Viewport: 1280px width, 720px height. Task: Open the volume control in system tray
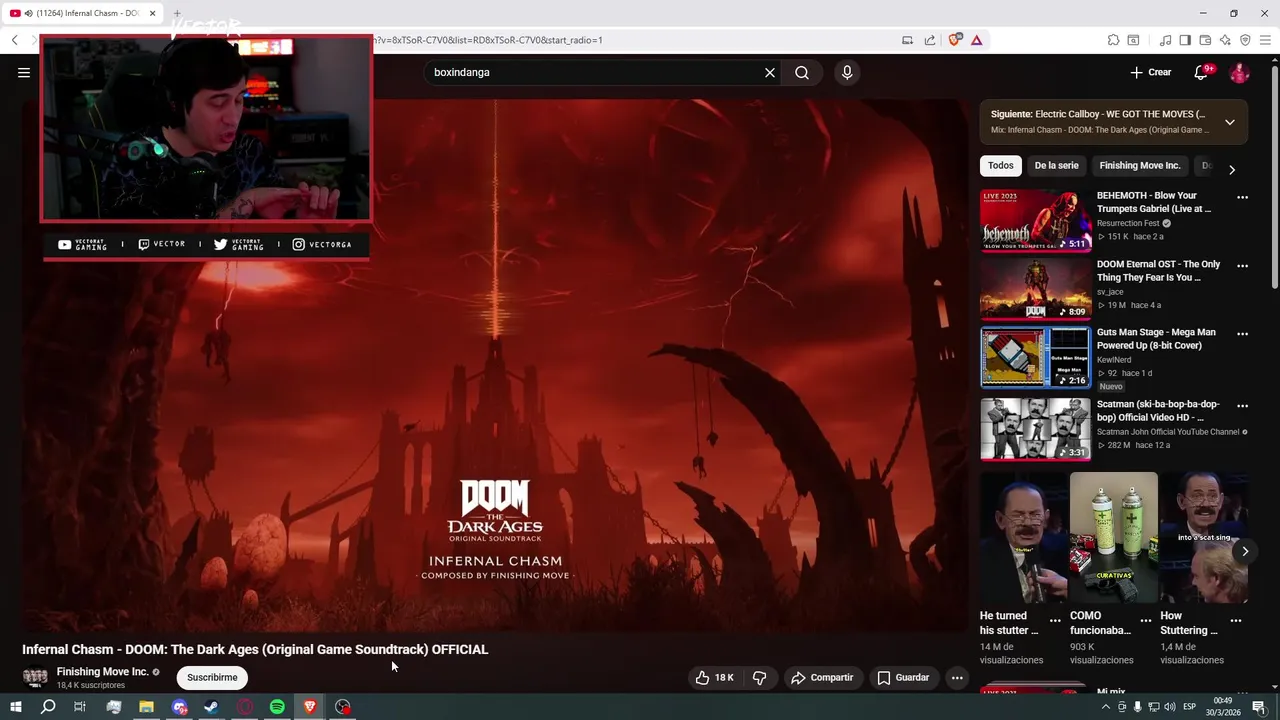click(1170, 707)
